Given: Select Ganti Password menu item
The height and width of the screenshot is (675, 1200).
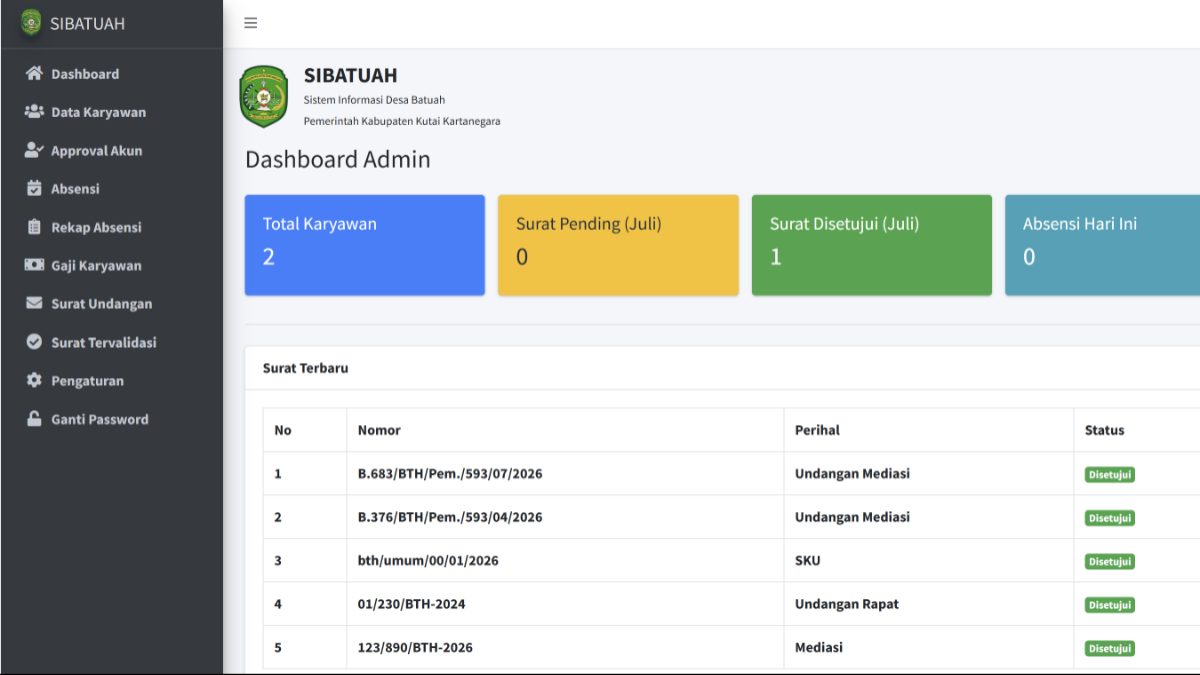Looking at the screenshot, I should (x=111, y=419).
